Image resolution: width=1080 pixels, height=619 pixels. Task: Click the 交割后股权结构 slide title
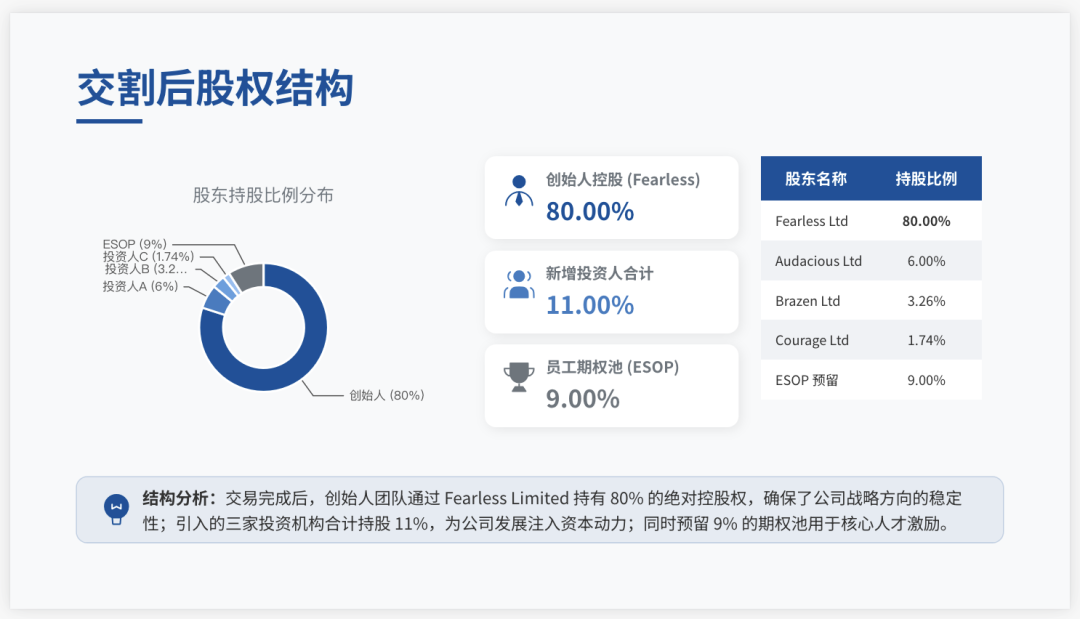tap(215, 88)
